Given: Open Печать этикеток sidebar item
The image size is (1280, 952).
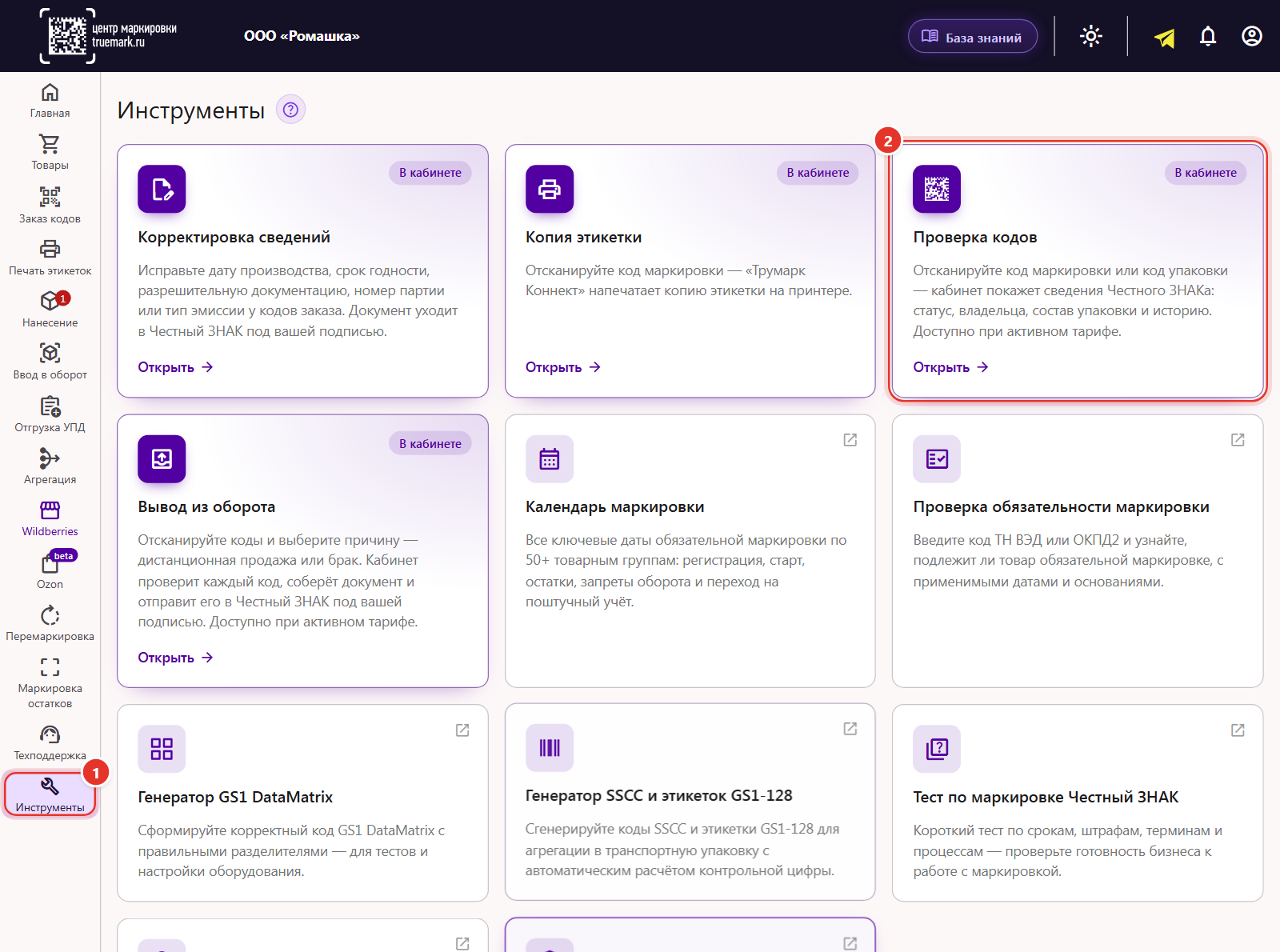Looking at the screenshot, I should click(x=50, y=258).
